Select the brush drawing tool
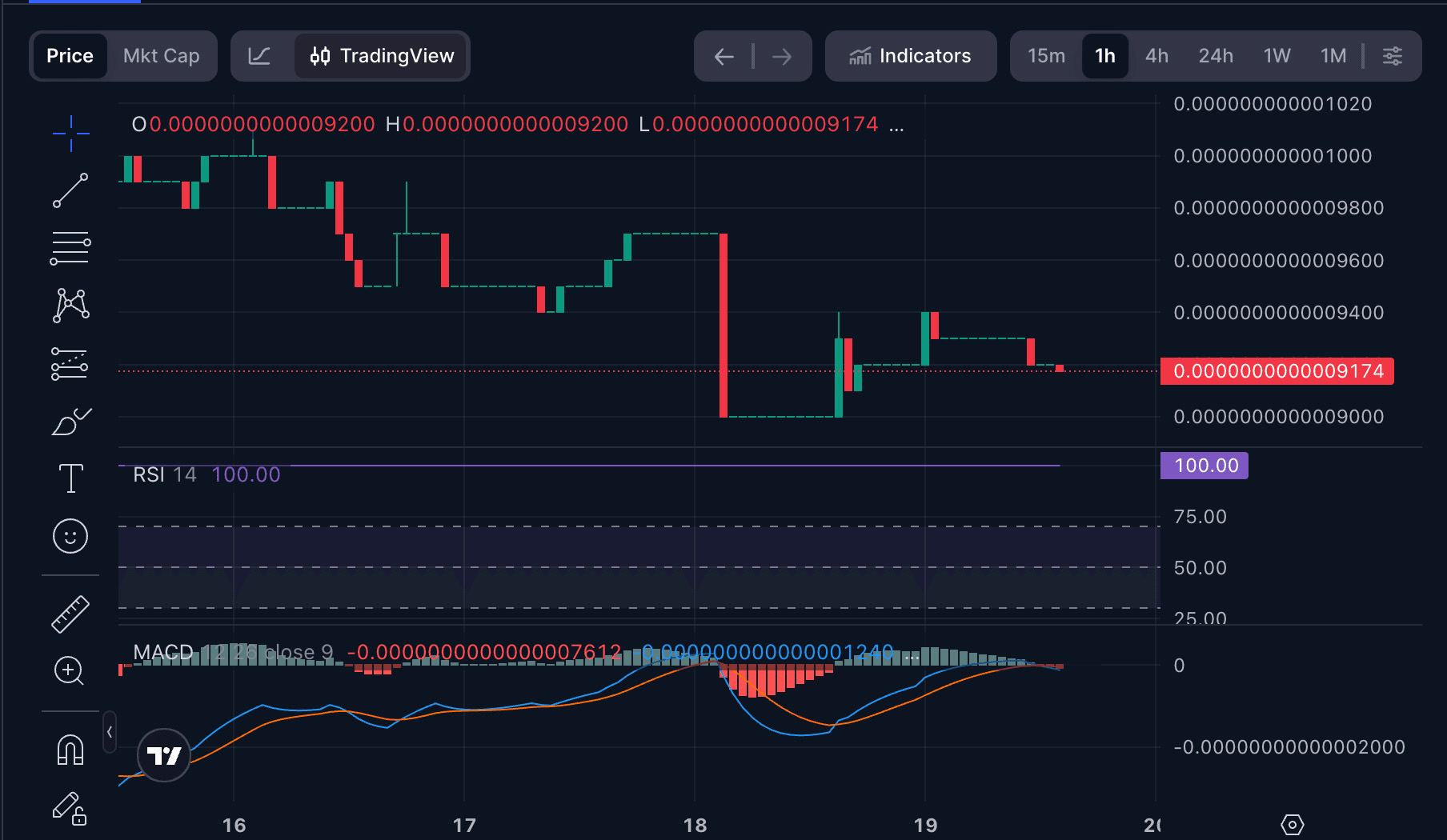This screenshot has height=840, width=1447. [x=70, y=421]
